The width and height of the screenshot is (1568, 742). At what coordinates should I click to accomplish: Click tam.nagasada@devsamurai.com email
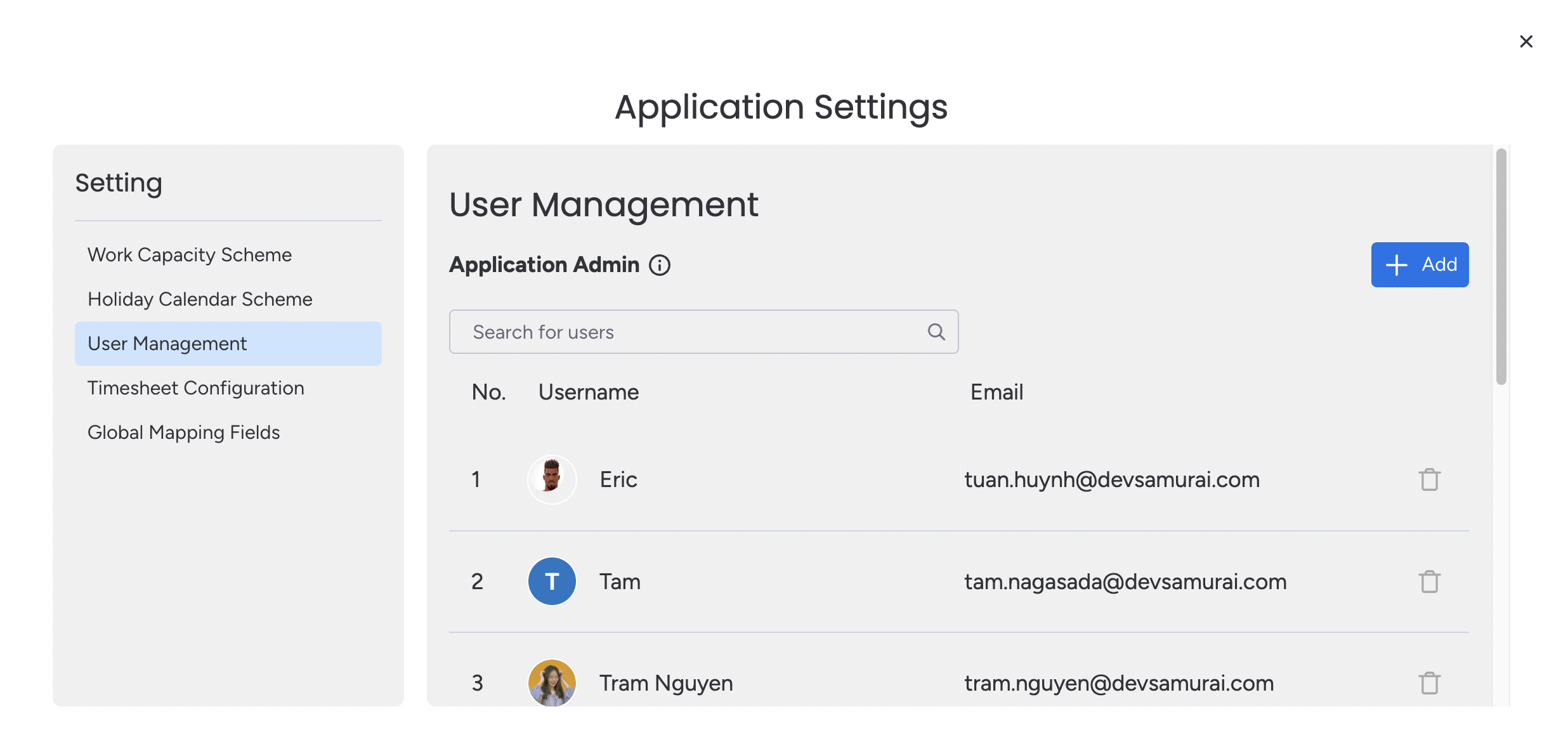tap(1125, 580)
